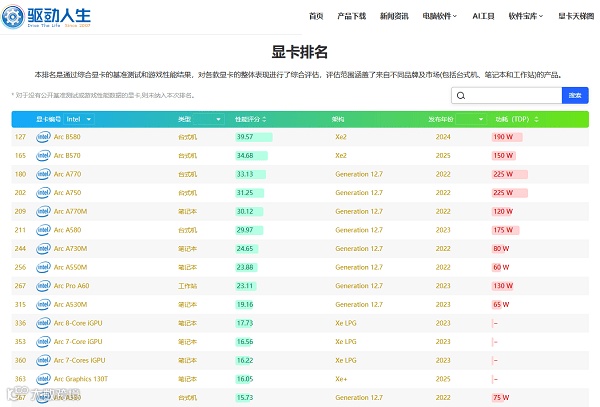The height and width of the screenshot is (407, 600).
Task: Open the Arc B570 link
Action: 67,156
